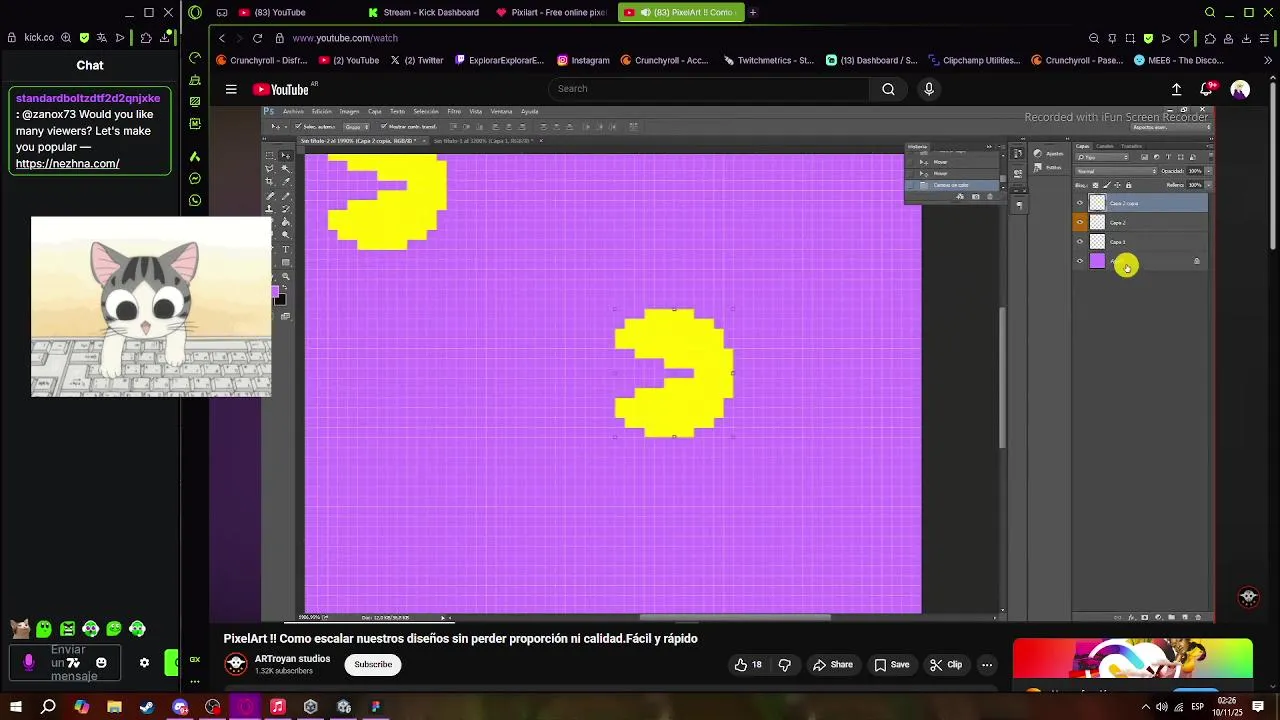This screenshot has width=1280, height=720.
Task: Click username standardboltzdtf2d2qnjxke in chat
Action: coord(88,99)
